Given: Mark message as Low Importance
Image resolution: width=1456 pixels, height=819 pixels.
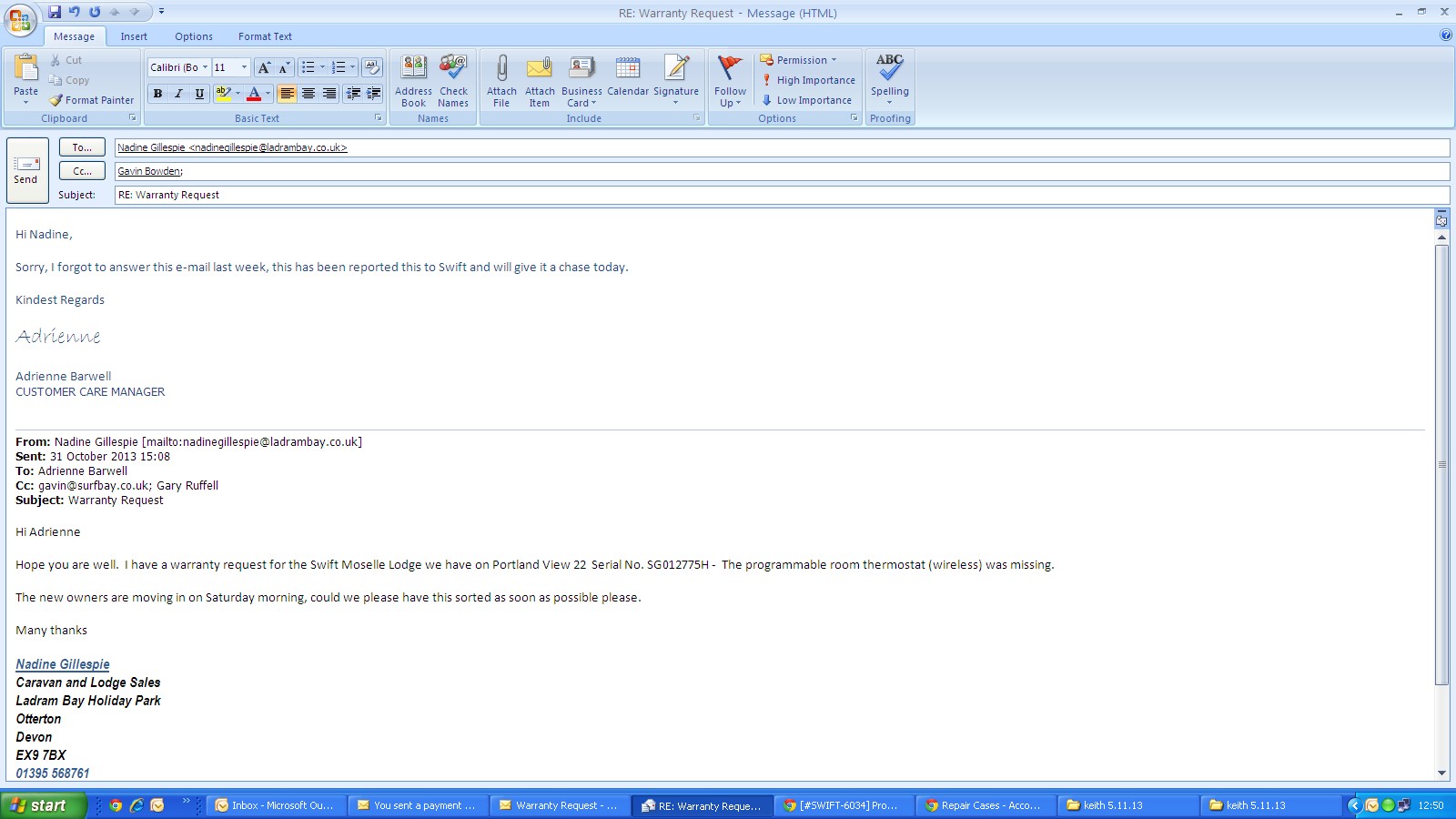Looking at the screenshot, I should click(x=806, y=100).
